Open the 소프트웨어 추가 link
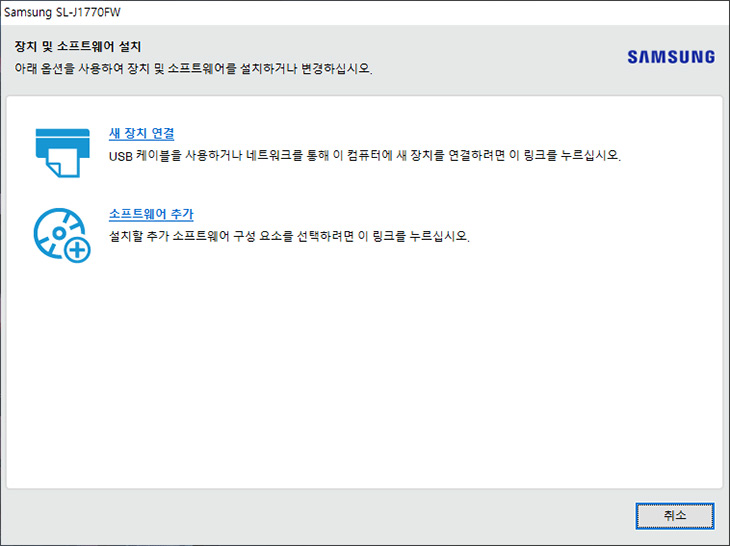 [151, 214]
